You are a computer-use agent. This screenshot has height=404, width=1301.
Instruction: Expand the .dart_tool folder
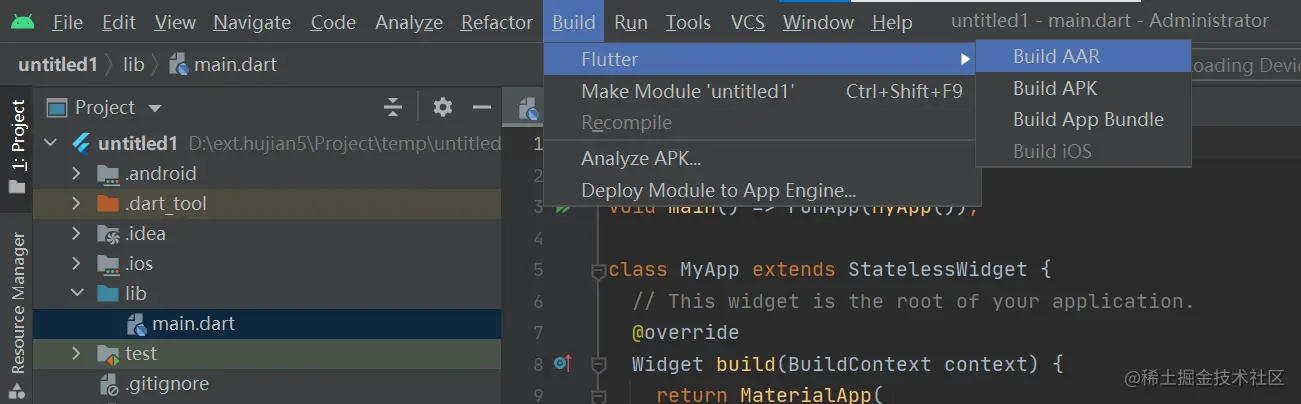click(76, 204)
